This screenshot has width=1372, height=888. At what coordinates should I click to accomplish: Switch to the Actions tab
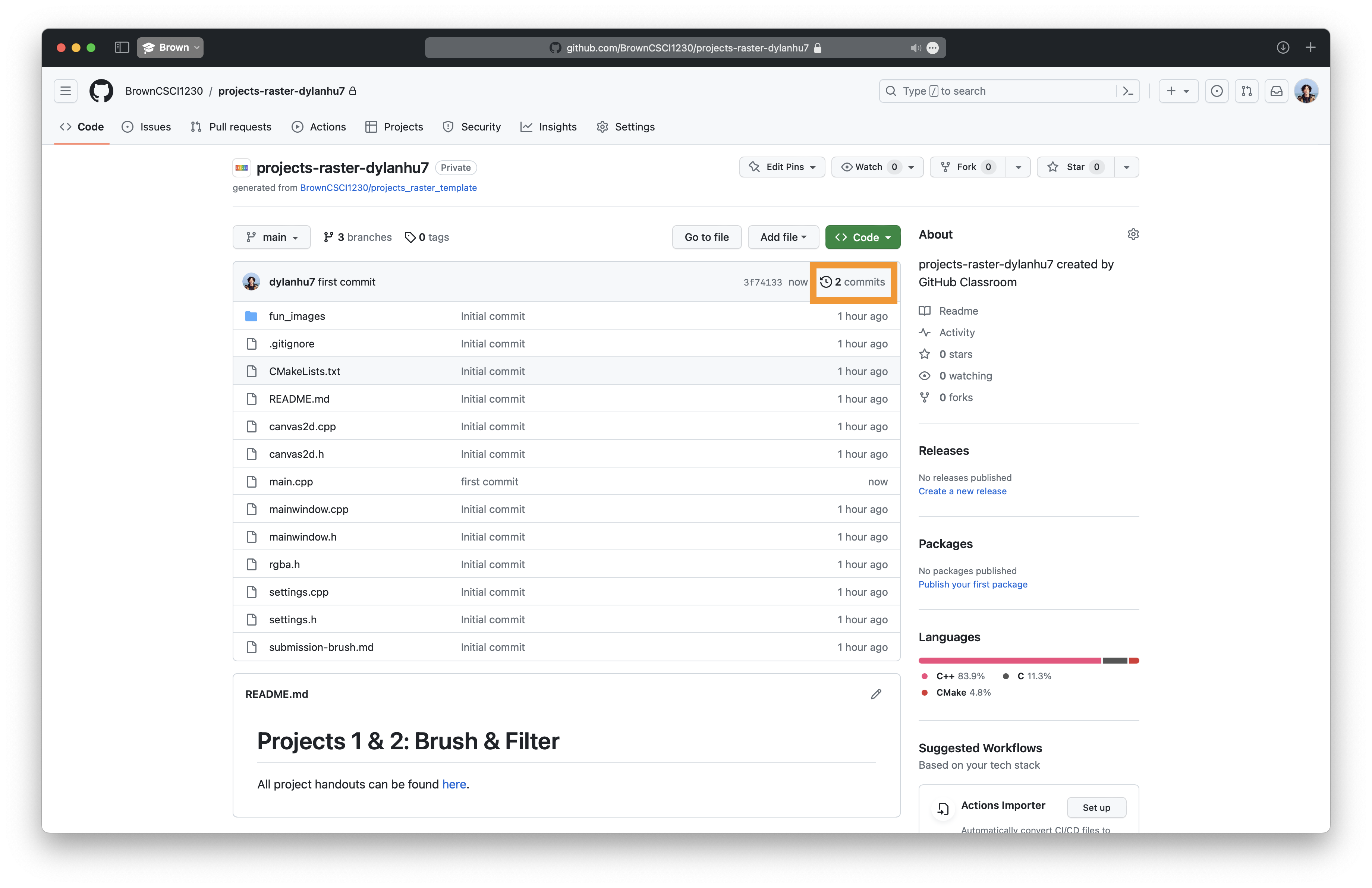319,127
